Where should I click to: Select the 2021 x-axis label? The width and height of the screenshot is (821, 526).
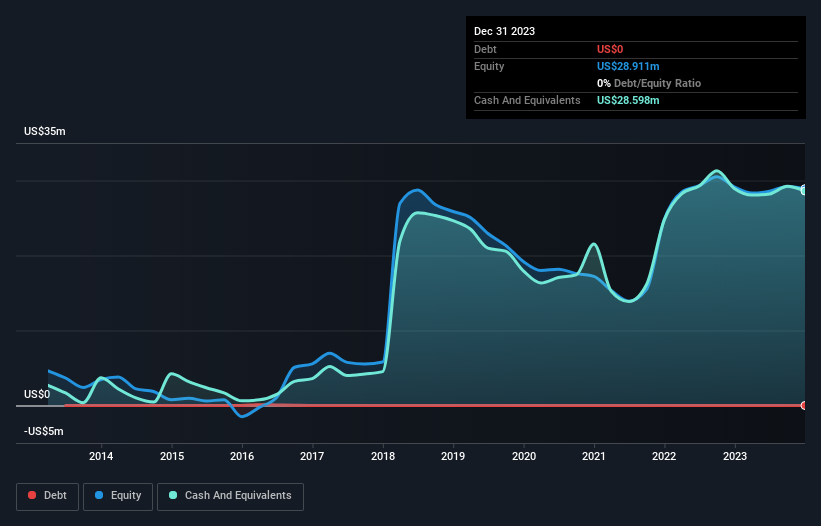(594, 456)
